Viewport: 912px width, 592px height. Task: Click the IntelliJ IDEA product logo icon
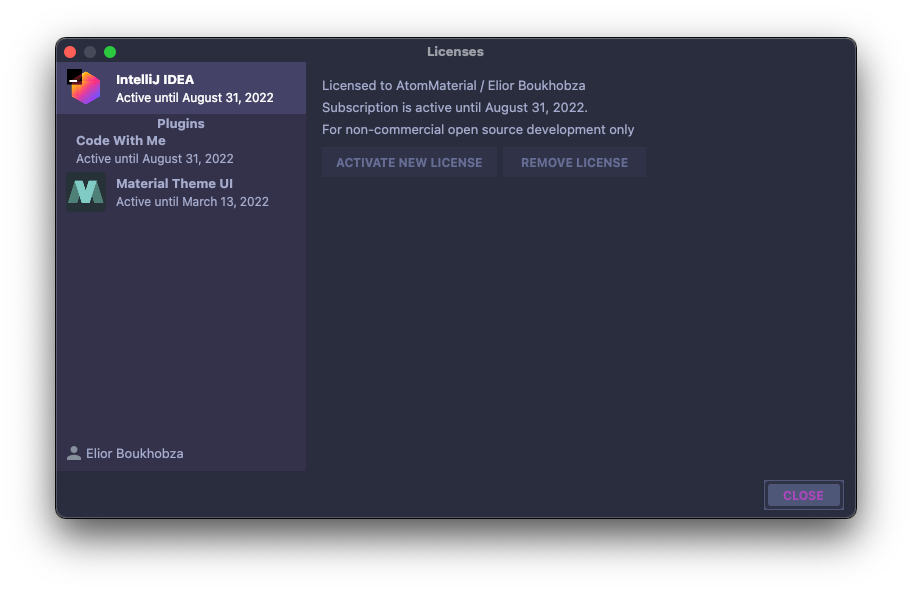point(84,87)
